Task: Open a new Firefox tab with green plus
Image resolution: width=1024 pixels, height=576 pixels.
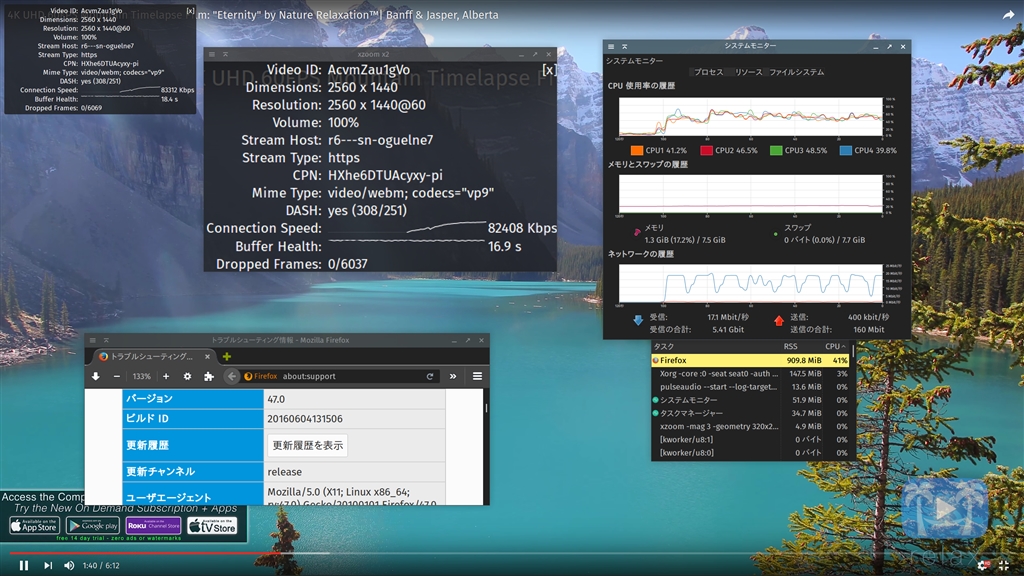Action: (x=227, y=357)
